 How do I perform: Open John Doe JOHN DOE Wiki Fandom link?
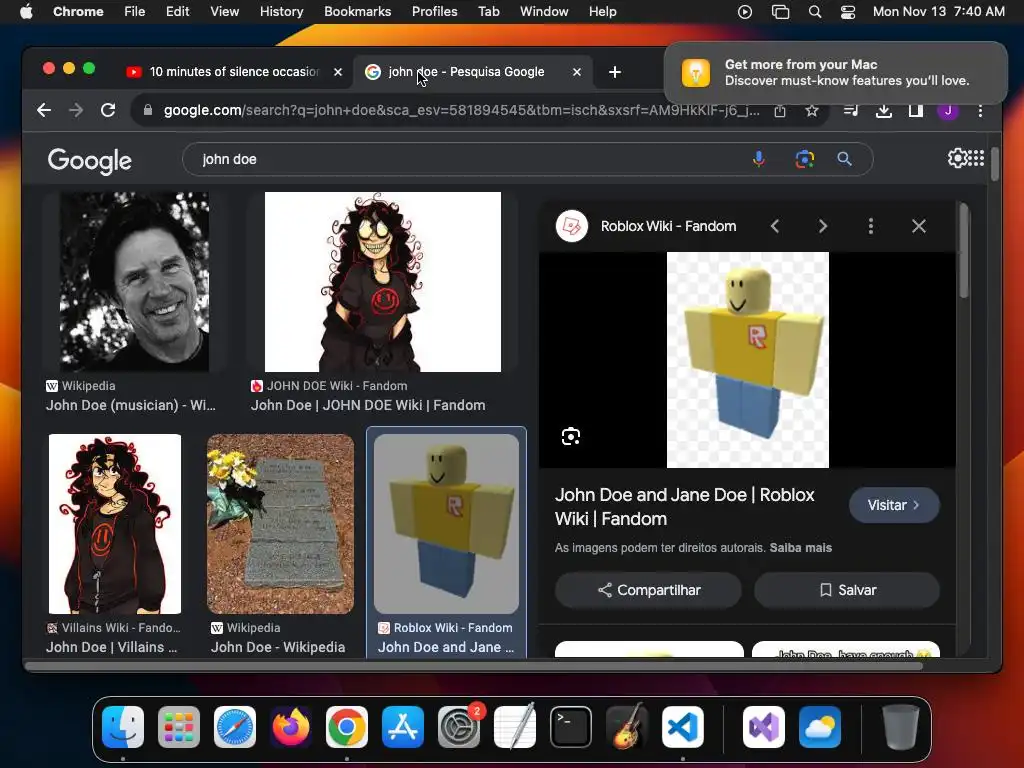[x=368, y=406]
